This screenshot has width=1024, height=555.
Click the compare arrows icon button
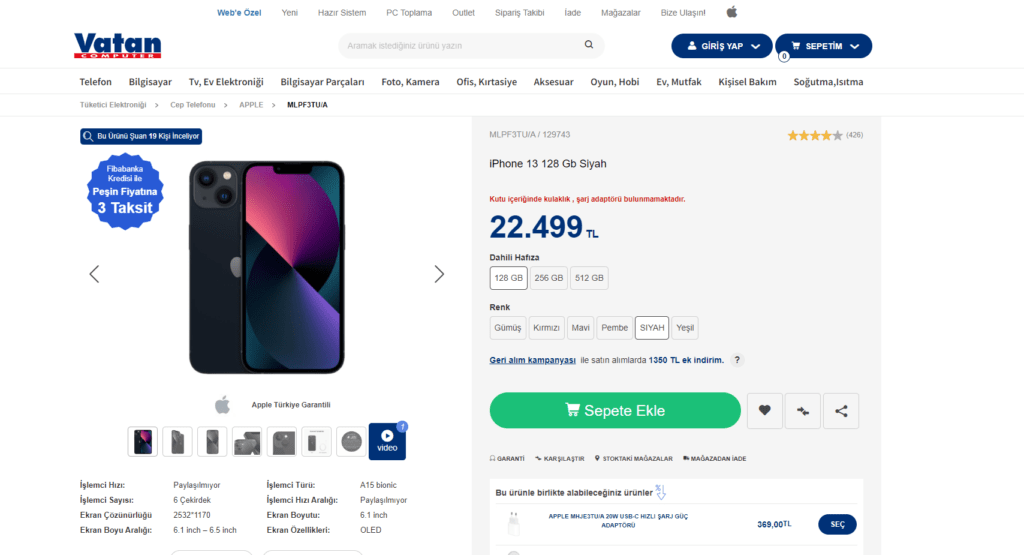[x=802, y=410]
